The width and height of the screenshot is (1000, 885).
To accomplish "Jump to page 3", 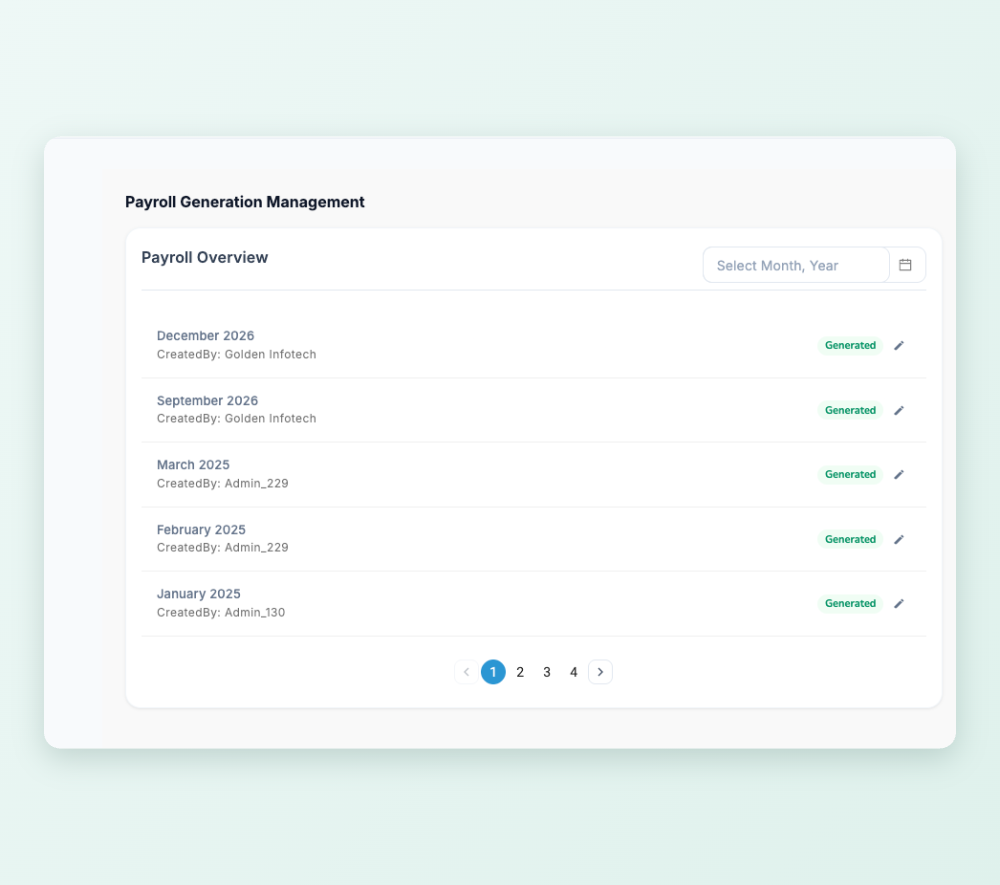I will coord(547,672).
